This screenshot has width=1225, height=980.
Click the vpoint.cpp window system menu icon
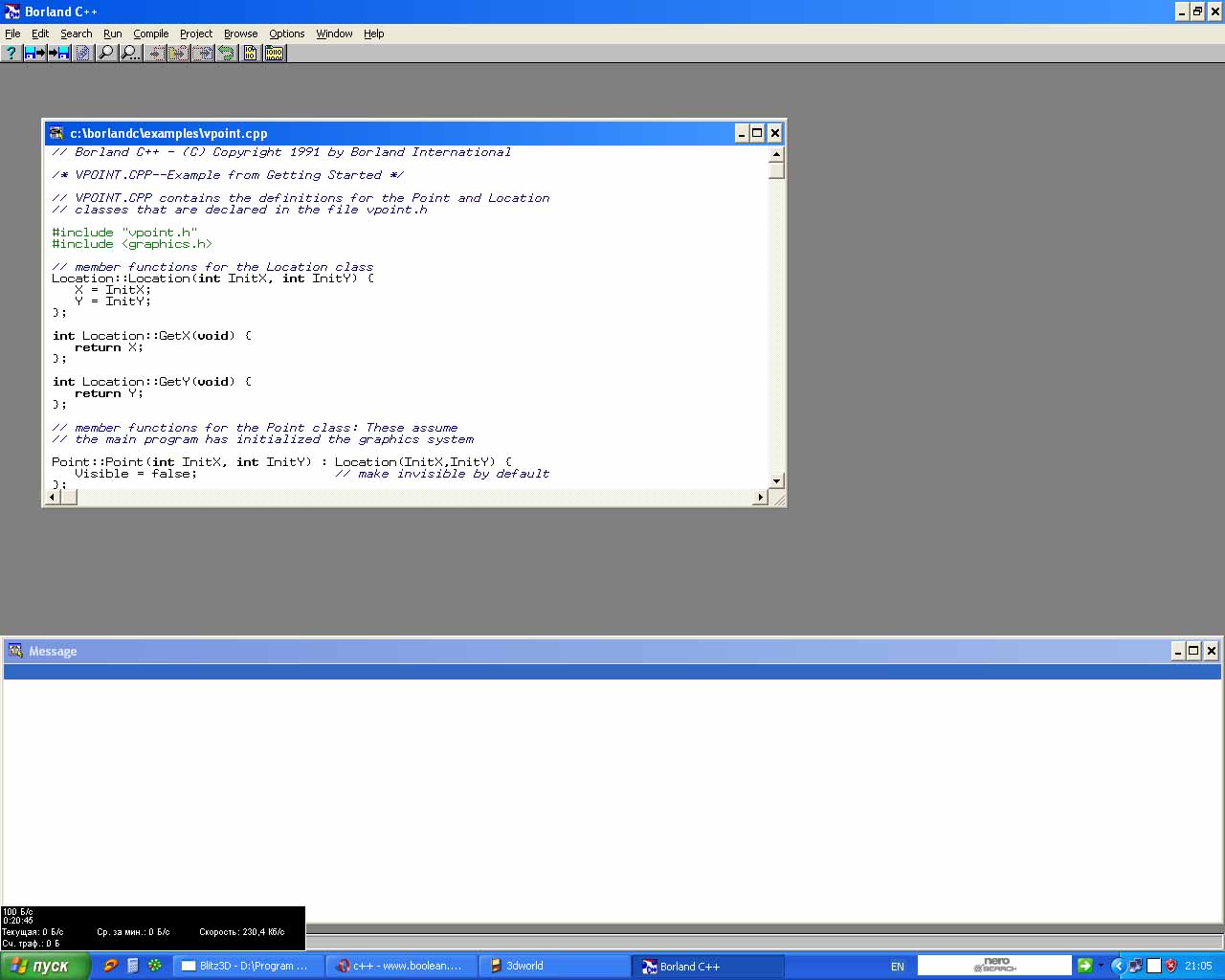point(56,133)
